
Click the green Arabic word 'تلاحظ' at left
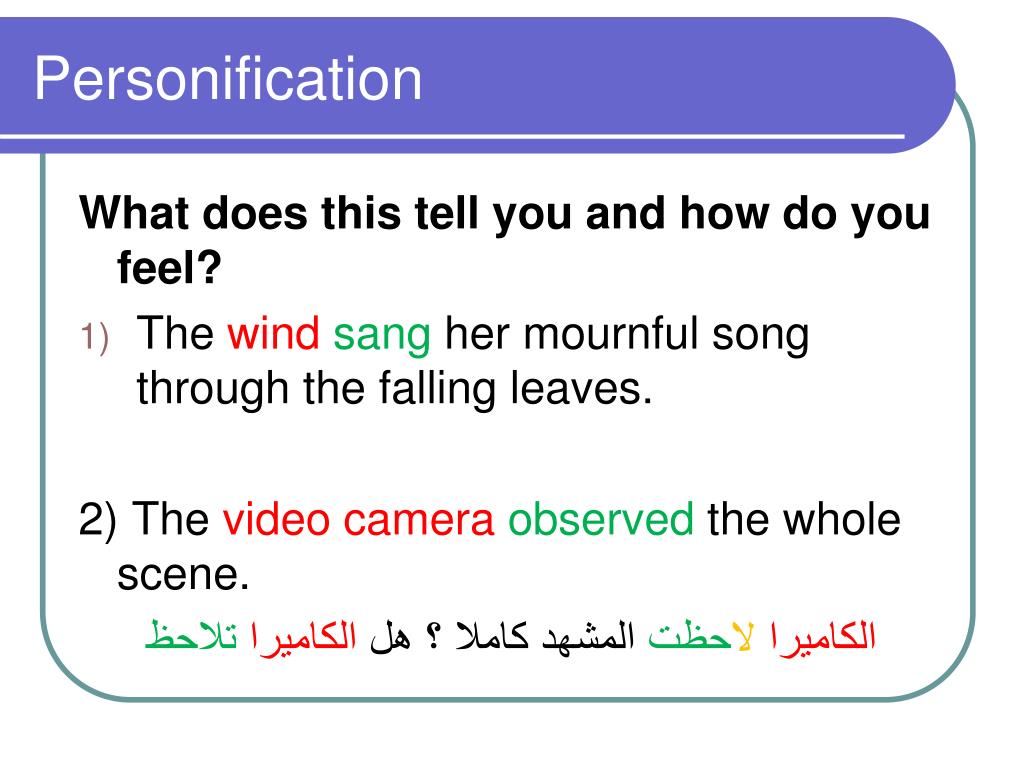coord(191,635)
